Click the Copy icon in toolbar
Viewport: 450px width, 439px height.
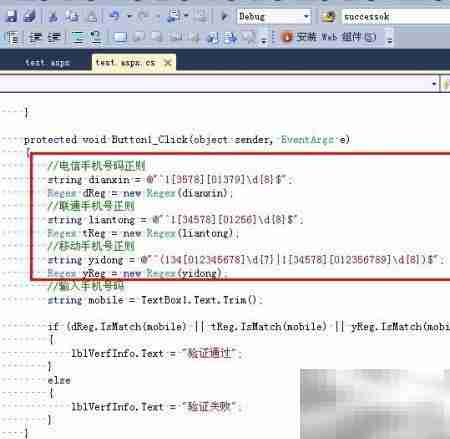point(72,16)
